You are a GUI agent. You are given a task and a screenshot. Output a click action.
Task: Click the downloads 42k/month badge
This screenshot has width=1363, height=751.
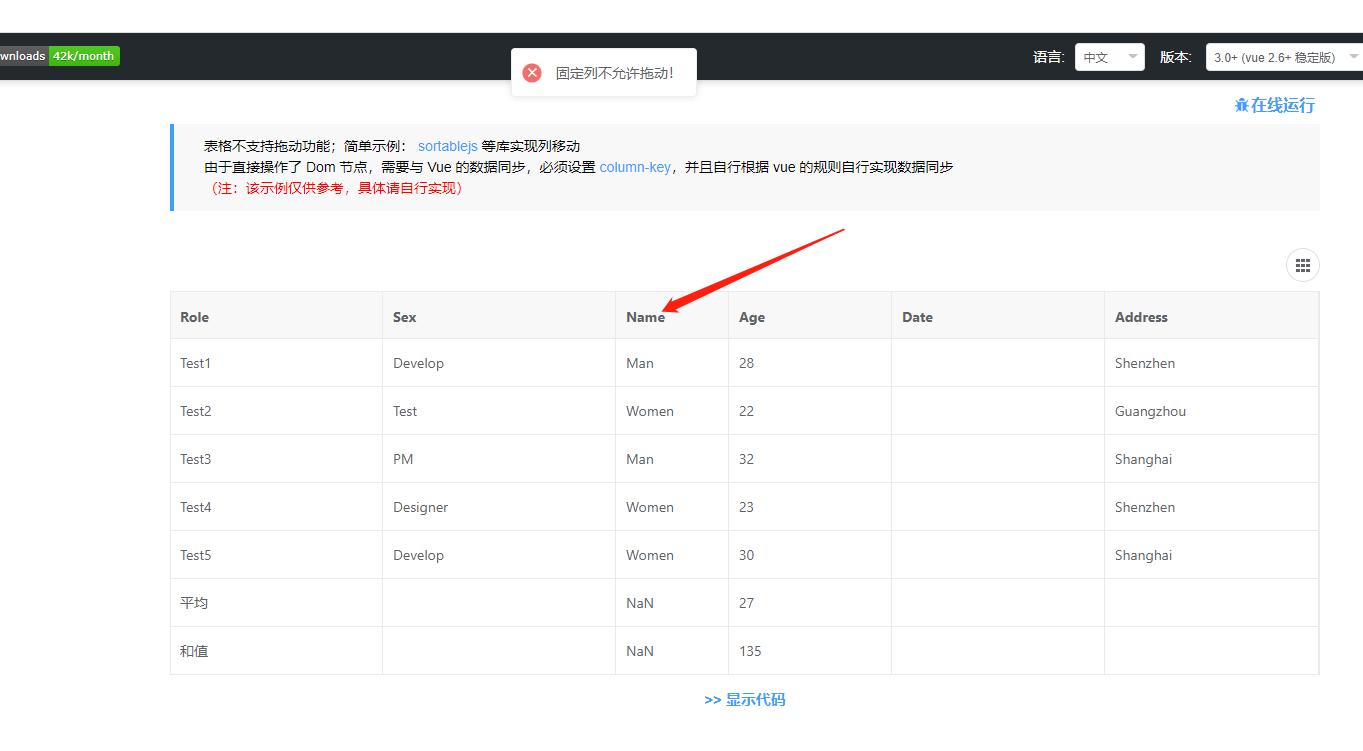(x=59, y=56)
